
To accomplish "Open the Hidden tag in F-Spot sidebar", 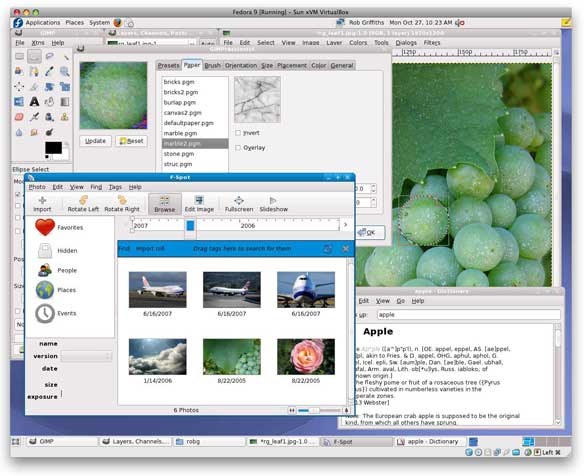I will tap(58, 251).
